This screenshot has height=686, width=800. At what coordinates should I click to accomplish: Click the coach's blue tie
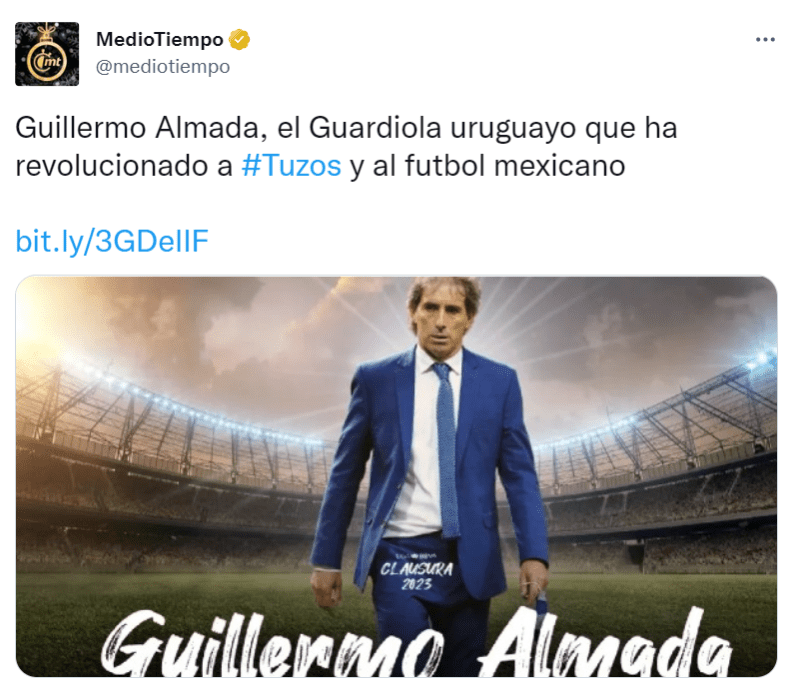(x=447, y=451)
